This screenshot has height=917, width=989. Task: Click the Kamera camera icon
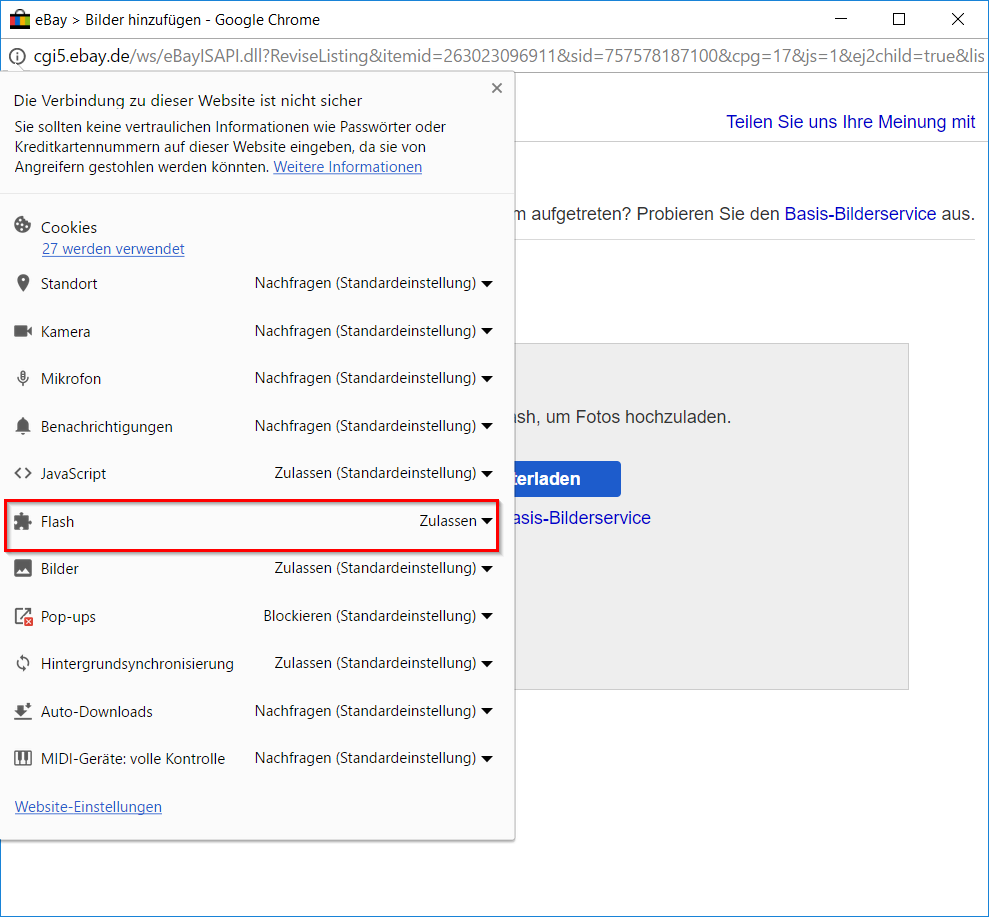pyautogui.click(x=23, y=331)
